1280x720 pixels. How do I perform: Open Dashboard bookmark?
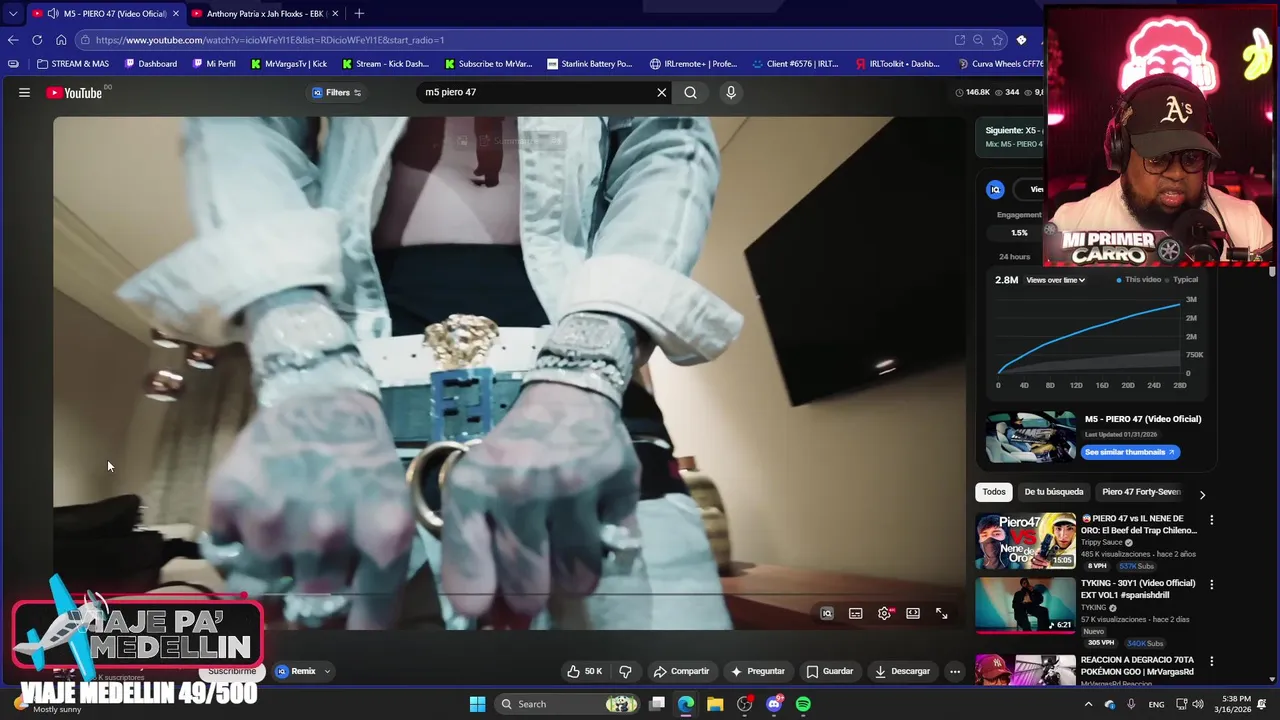151,64
